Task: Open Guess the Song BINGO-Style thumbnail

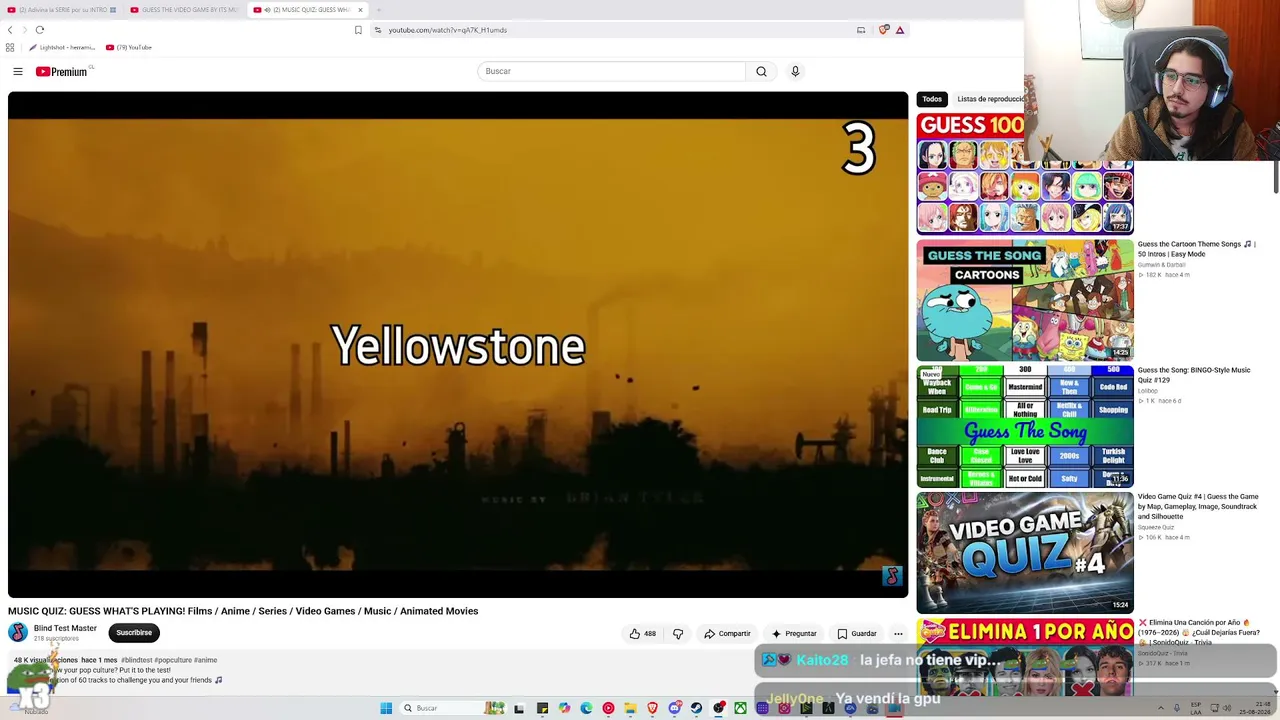Action: tap(1025, 426)
